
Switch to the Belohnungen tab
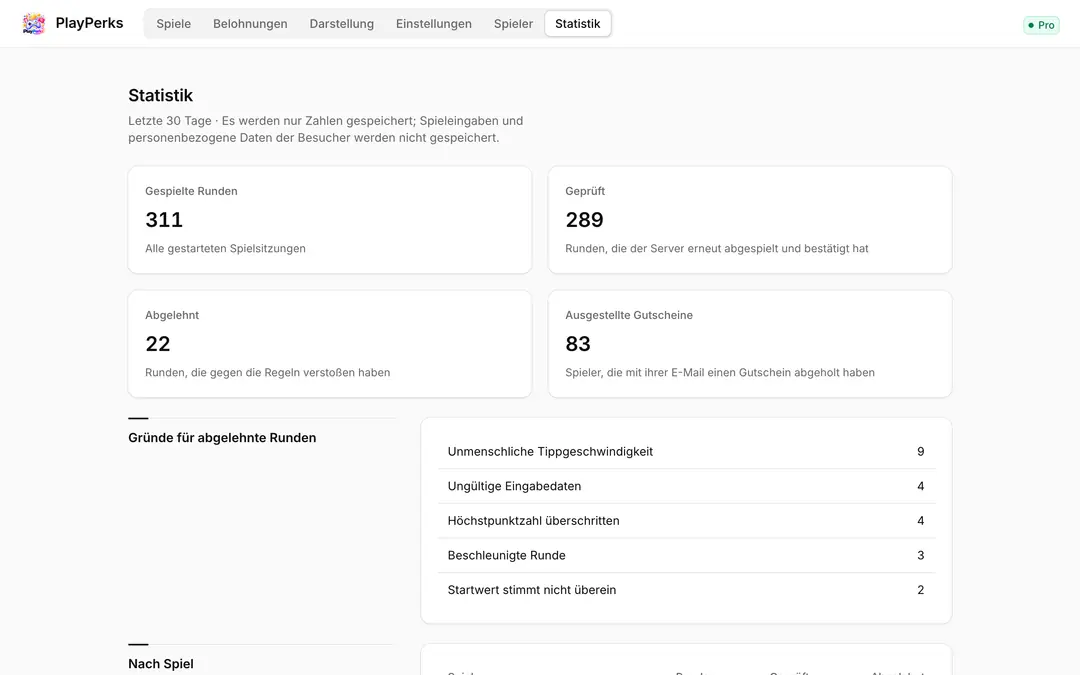250,23
